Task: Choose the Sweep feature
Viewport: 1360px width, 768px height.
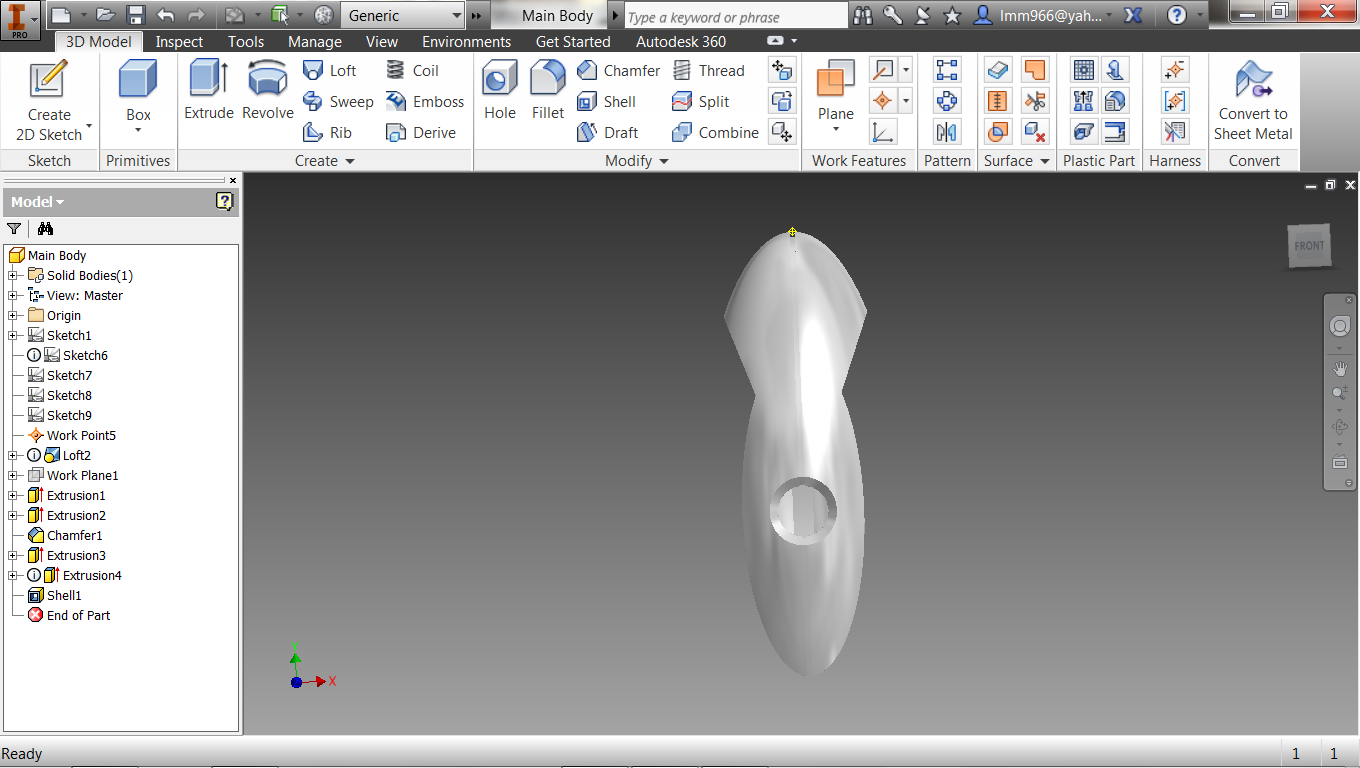Action: (x=338, y=101)
